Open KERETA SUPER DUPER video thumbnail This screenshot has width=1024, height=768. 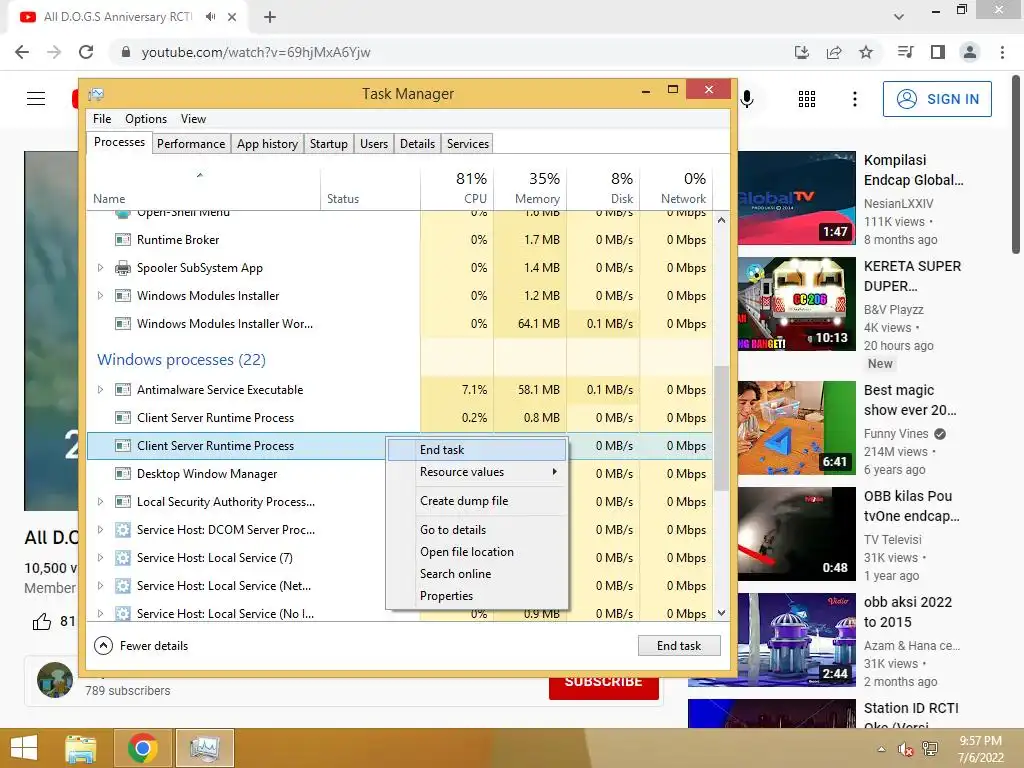tap(797, 304)
